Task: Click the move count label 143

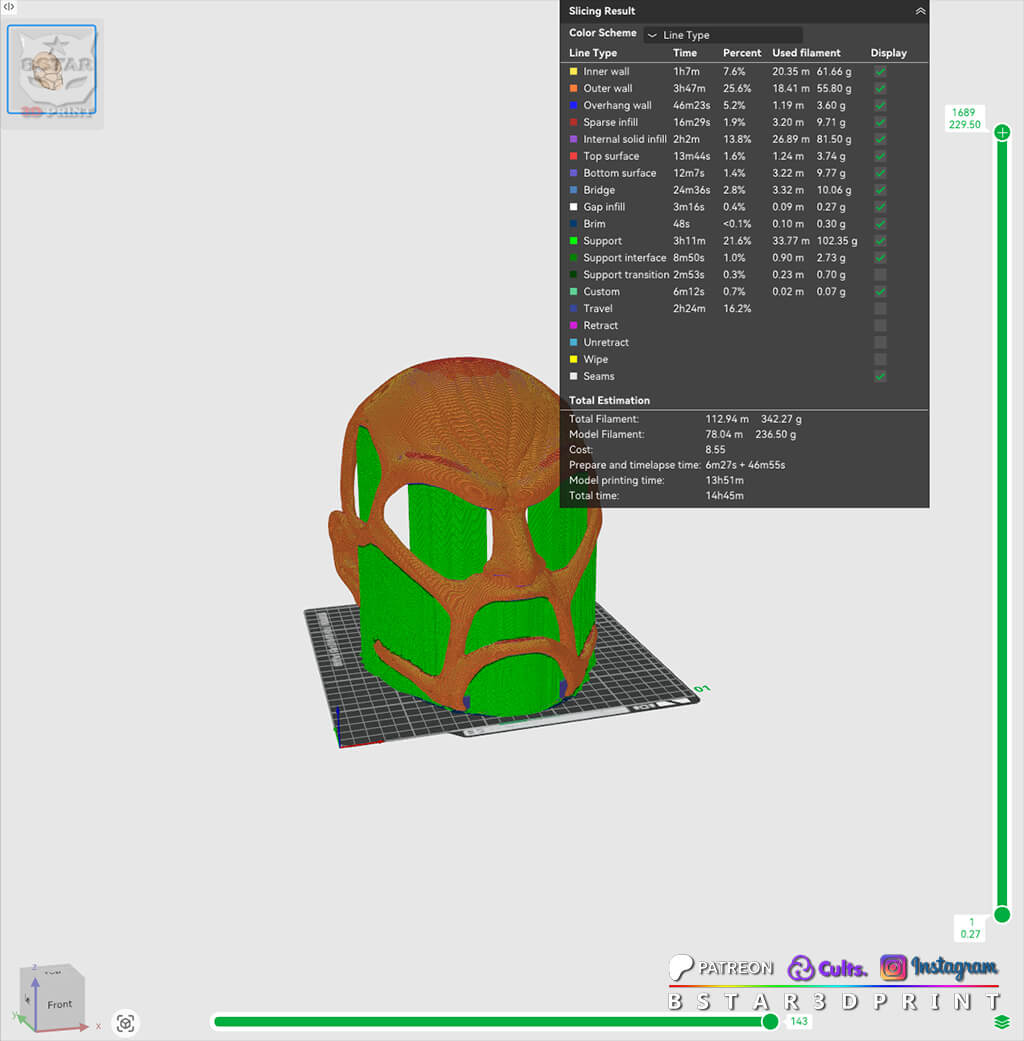Action: 799,1022
